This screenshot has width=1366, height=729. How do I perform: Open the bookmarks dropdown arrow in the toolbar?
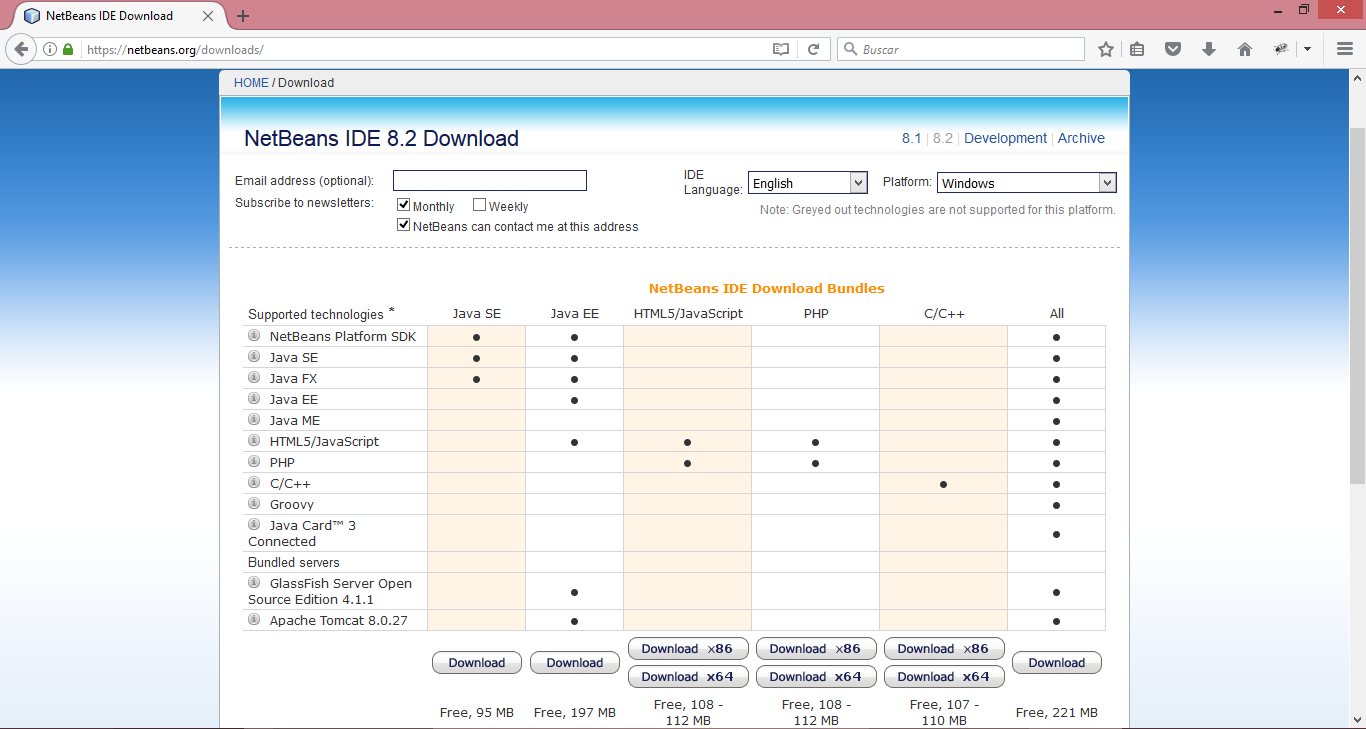click(1306, 48)
